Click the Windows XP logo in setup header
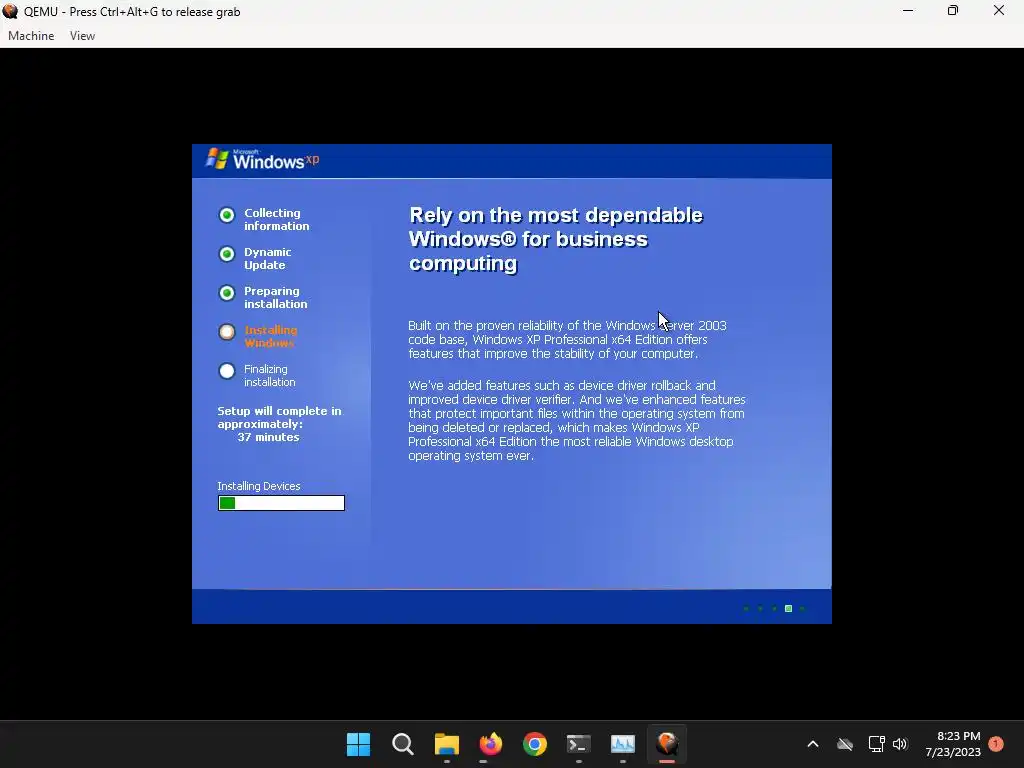The height and width of the screenshot is (768, 1024). click(263, 159)
